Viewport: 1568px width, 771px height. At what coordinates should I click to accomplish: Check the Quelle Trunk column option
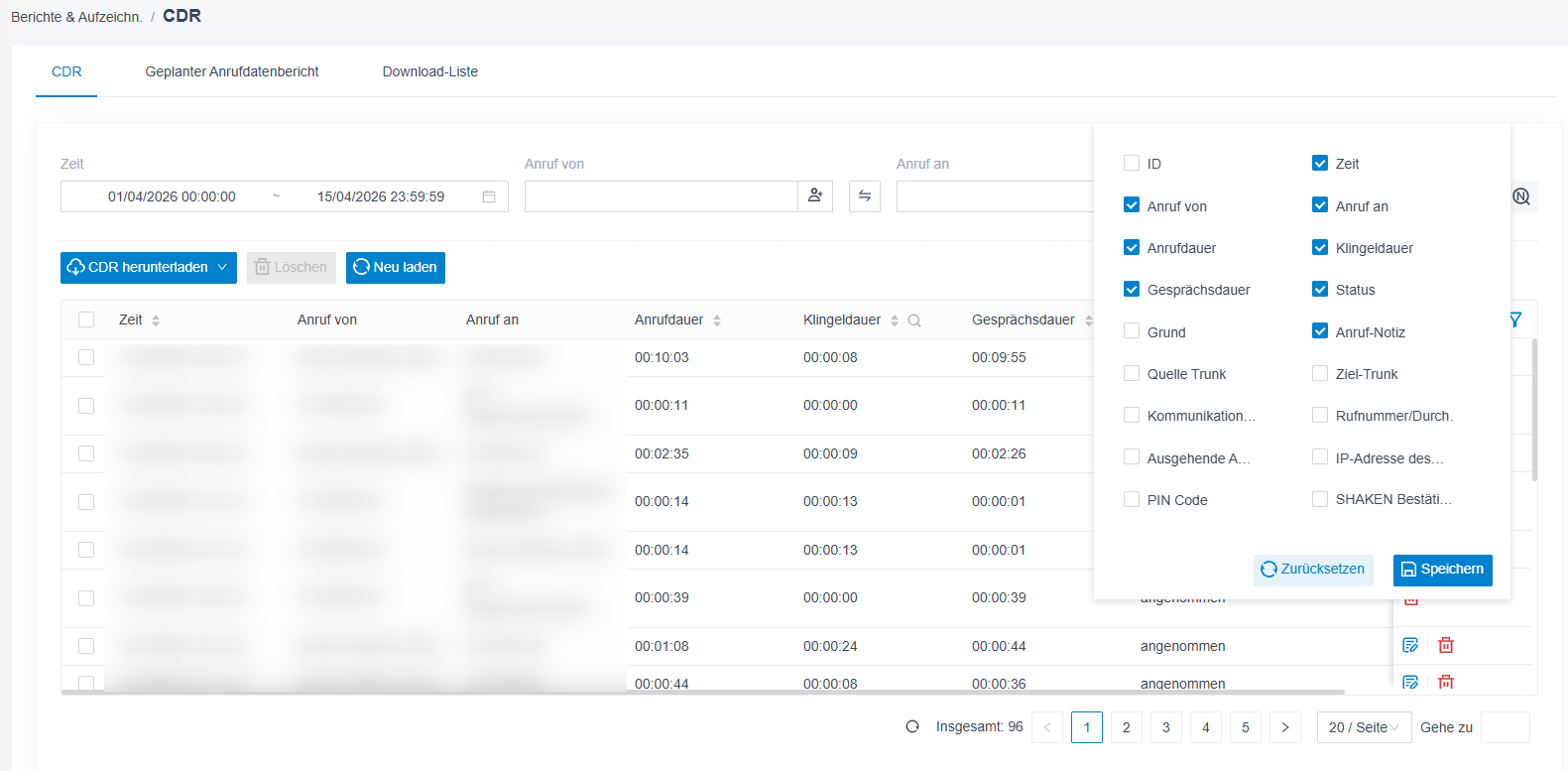tap(1132, 373)
